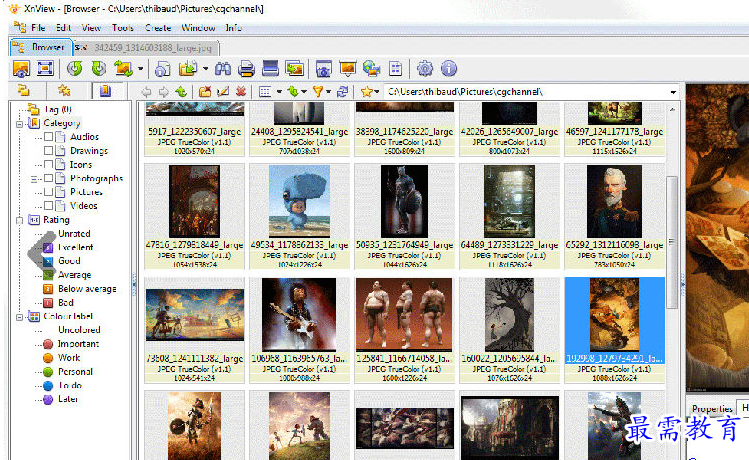The image size is (749, 460).
Task: Switch to the Browser tab
Action: 40,47
